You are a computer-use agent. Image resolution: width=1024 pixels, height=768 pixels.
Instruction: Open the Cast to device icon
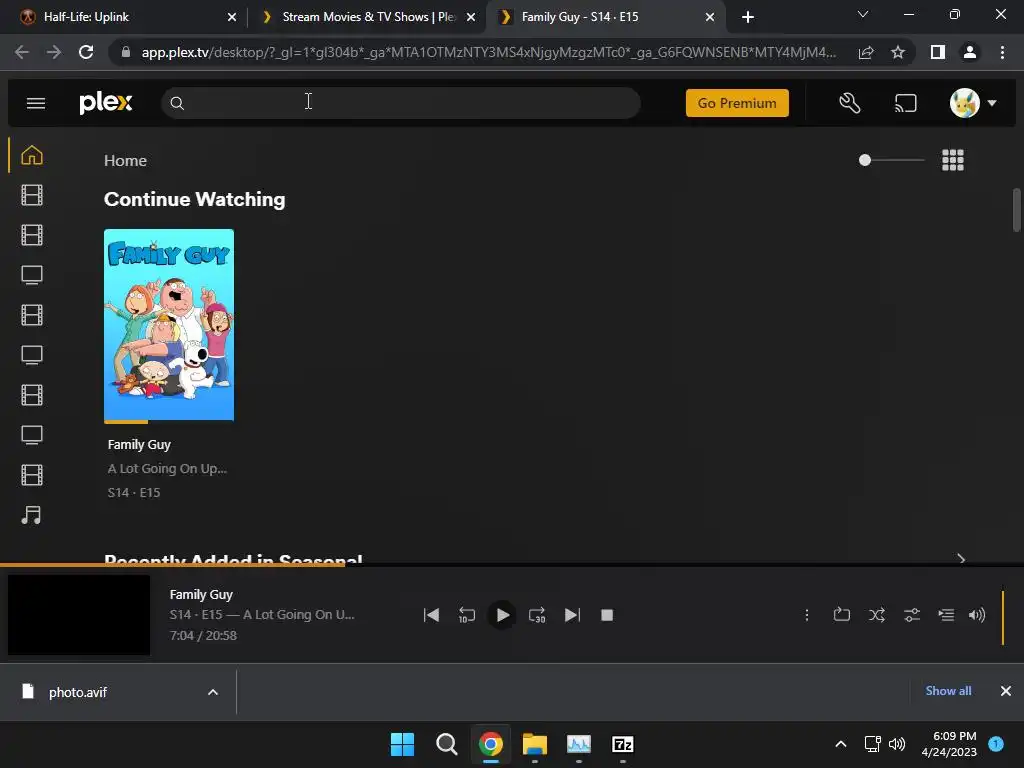[x=905, y=103]
